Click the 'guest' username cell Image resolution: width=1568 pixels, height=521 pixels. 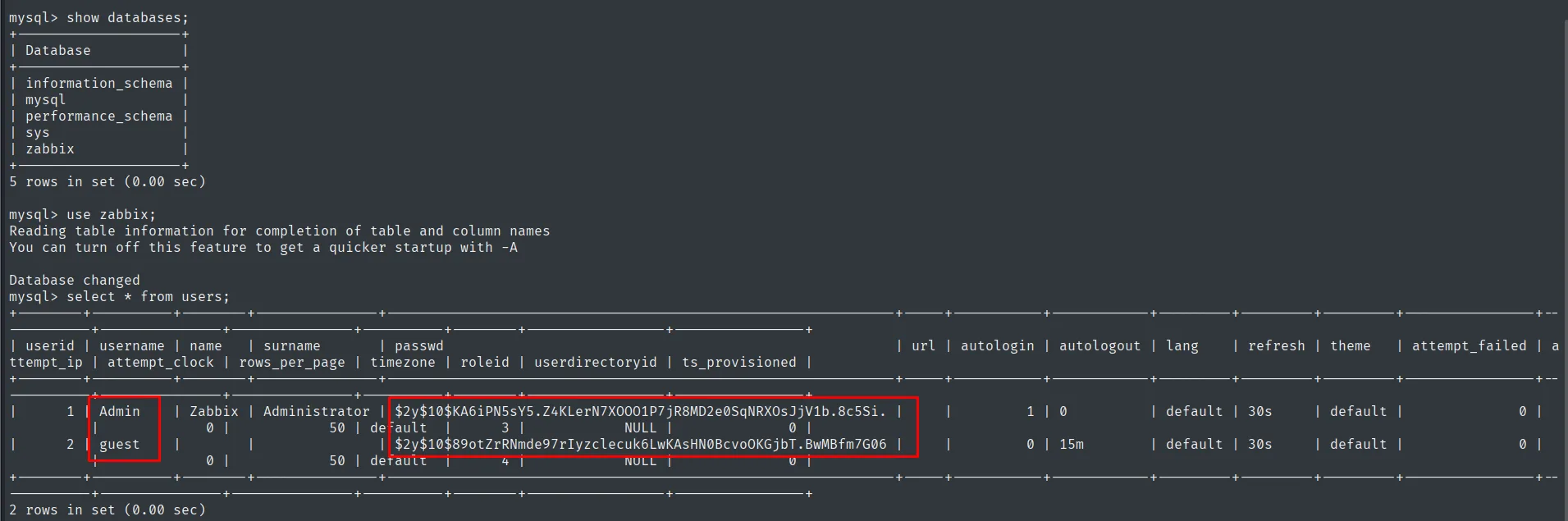tap(119, 445)
